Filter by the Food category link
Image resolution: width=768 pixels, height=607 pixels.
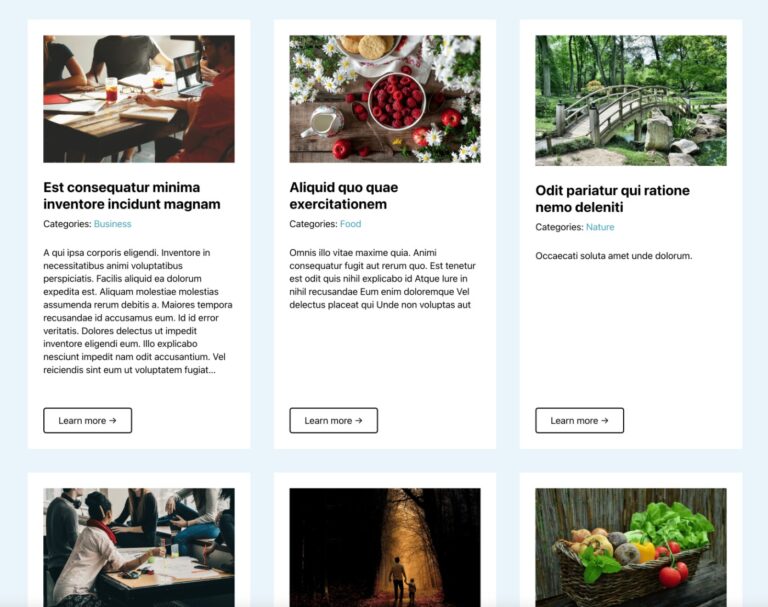(350, 224)
